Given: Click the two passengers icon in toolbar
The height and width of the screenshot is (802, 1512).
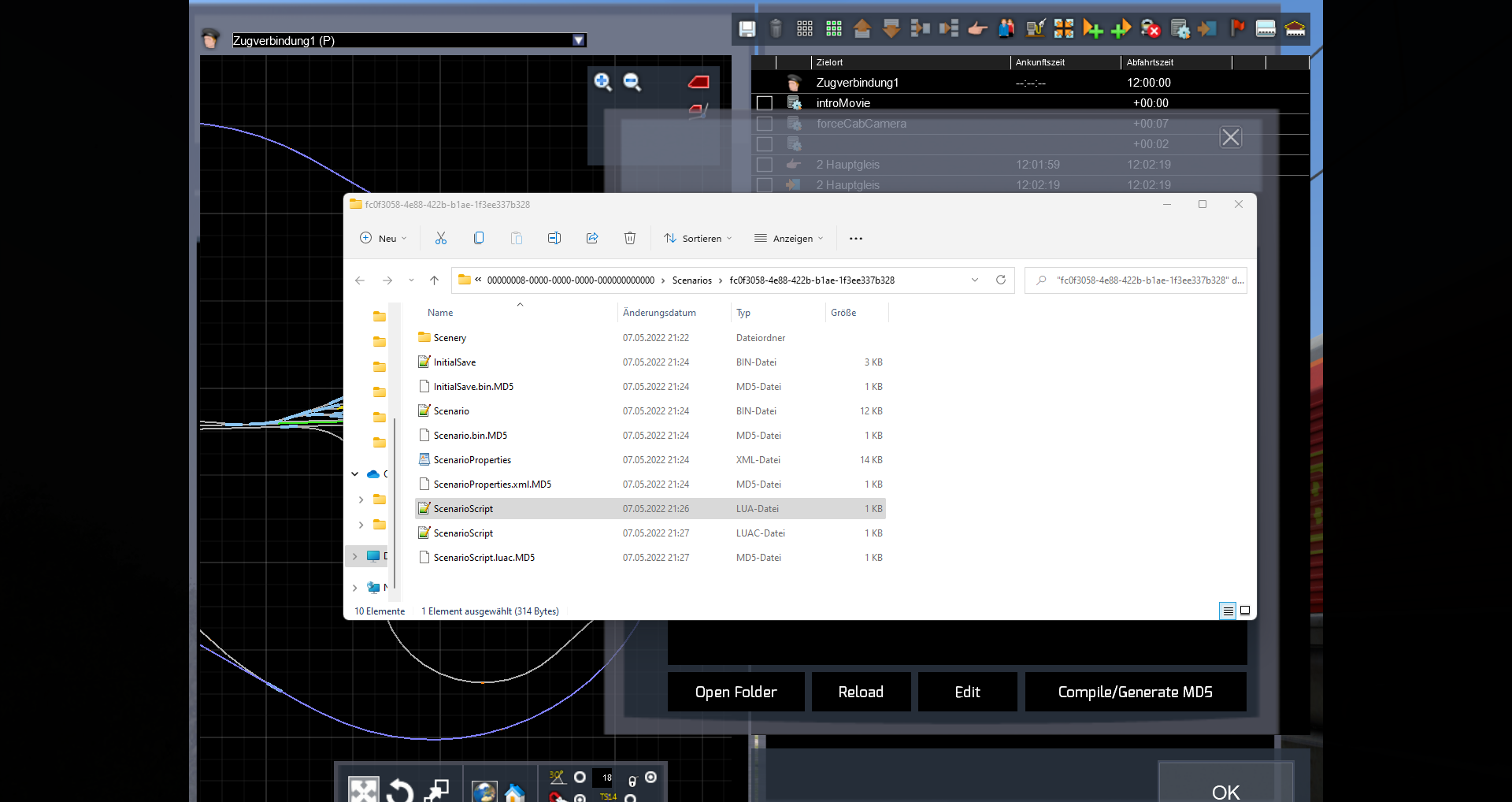Looking at the screenshot, I should pyautogui.click(x=1006, y=29).
